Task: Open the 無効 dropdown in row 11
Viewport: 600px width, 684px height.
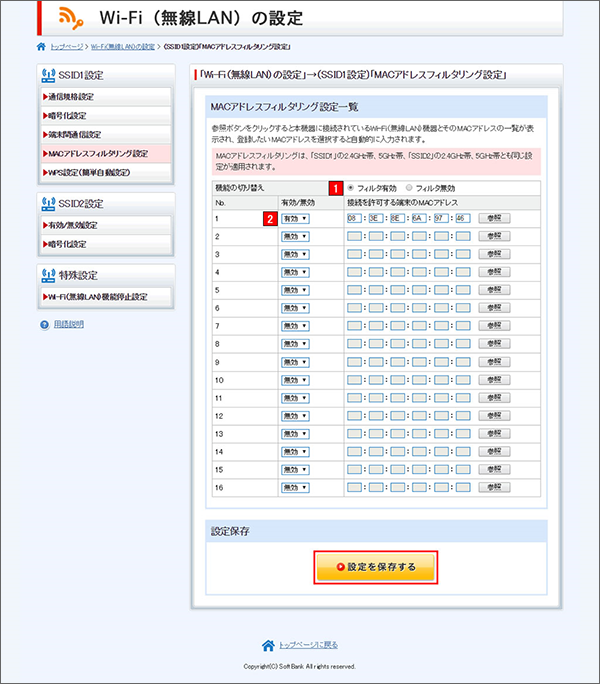Action: (295, 398)
